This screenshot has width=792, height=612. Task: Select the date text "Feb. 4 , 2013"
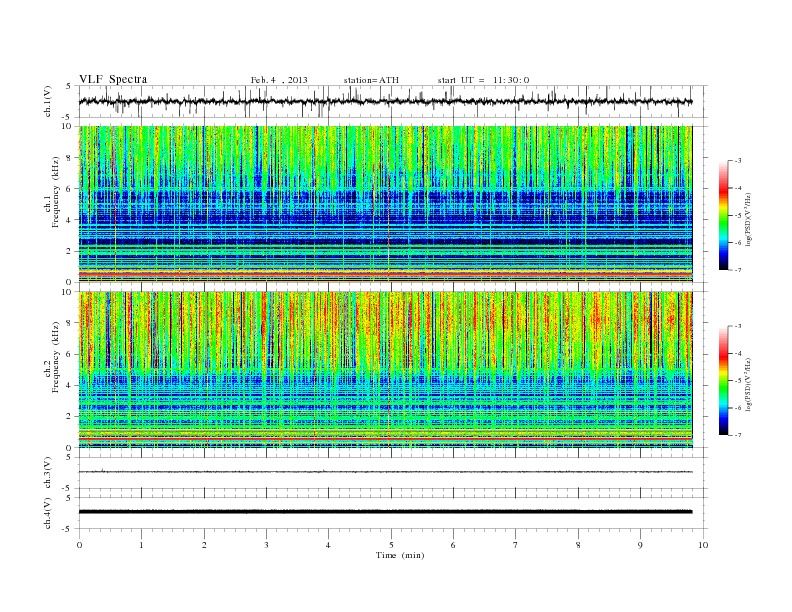tap(279, 80)
